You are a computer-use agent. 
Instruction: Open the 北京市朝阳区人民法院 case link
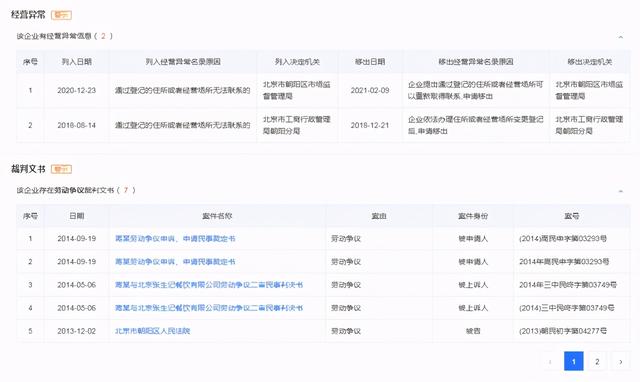(x=152, y=331)
